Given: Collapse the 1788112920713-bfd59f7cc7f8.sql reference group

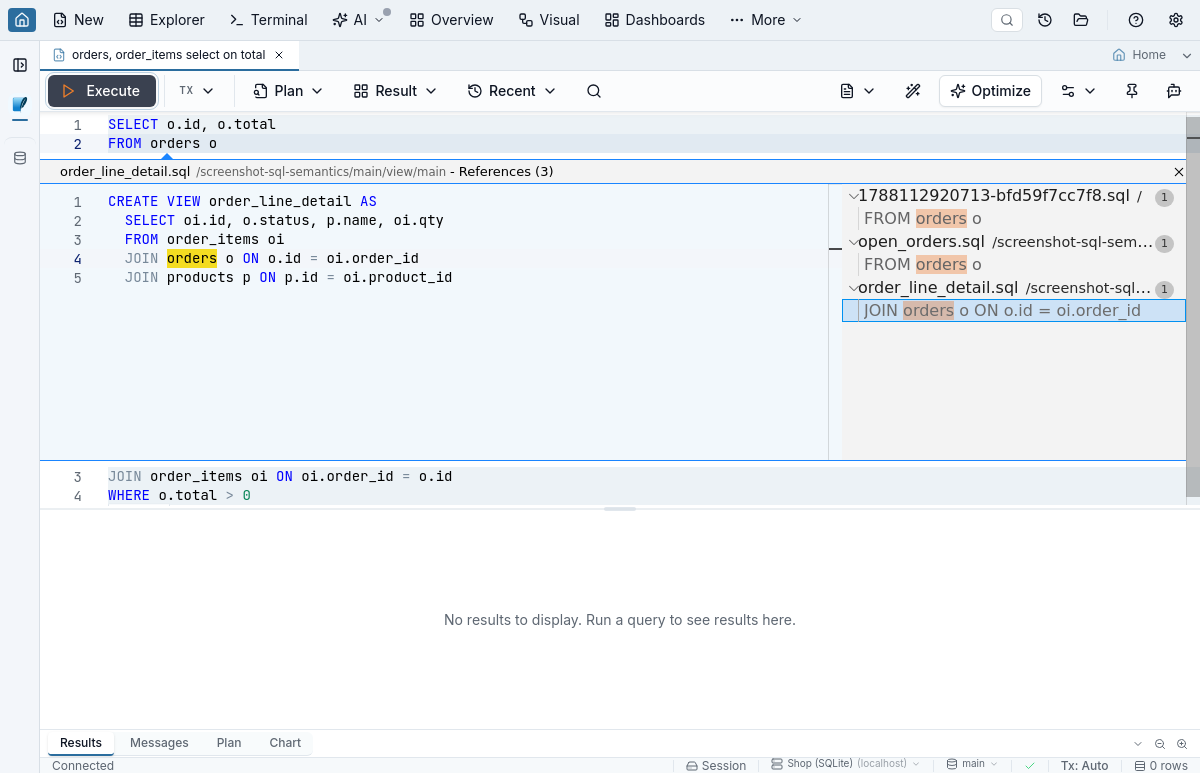Looking at the screenshot, I should [854, 196].
